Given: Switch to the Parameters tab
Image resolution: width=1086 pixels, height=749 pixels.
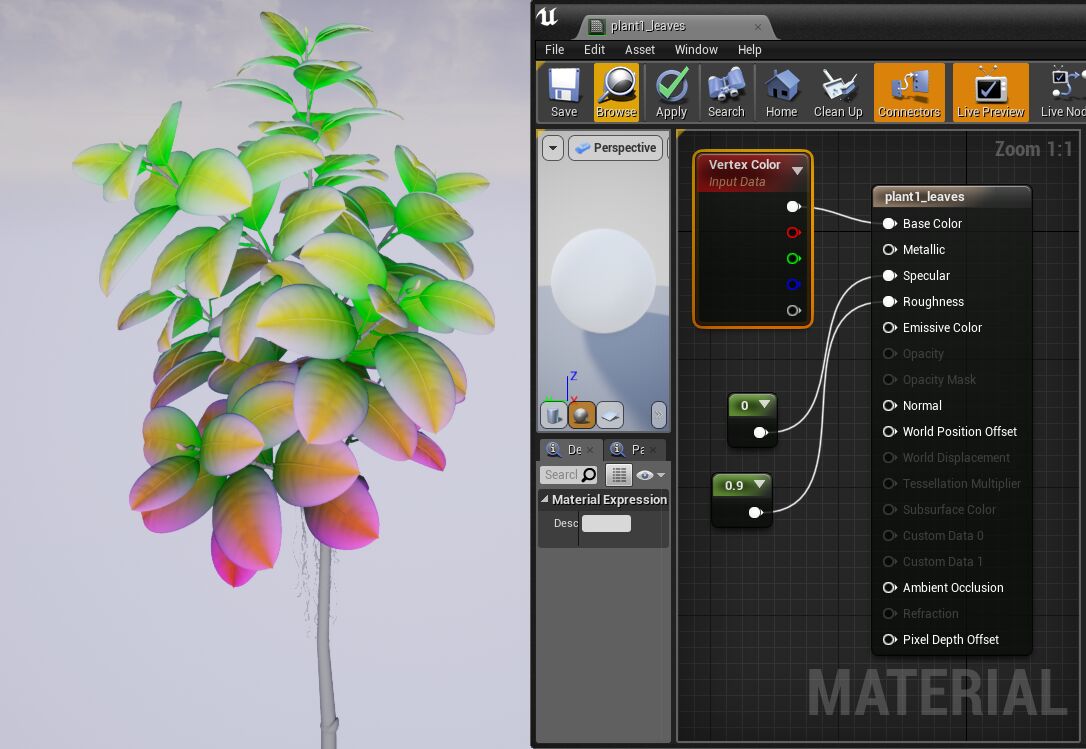Looking at the screenshot, I should [x=634, y=449].
